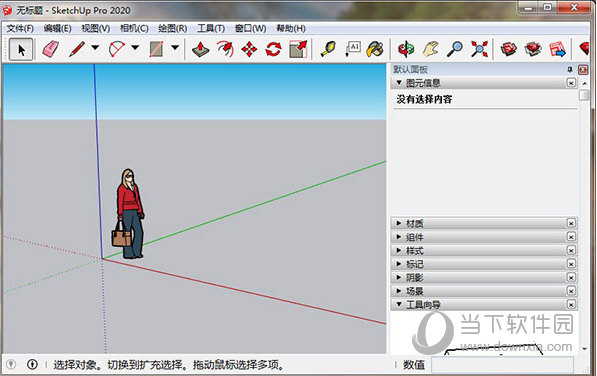Close the 阴影 panel section
This screenshot has height=376, width=597.
571,277
